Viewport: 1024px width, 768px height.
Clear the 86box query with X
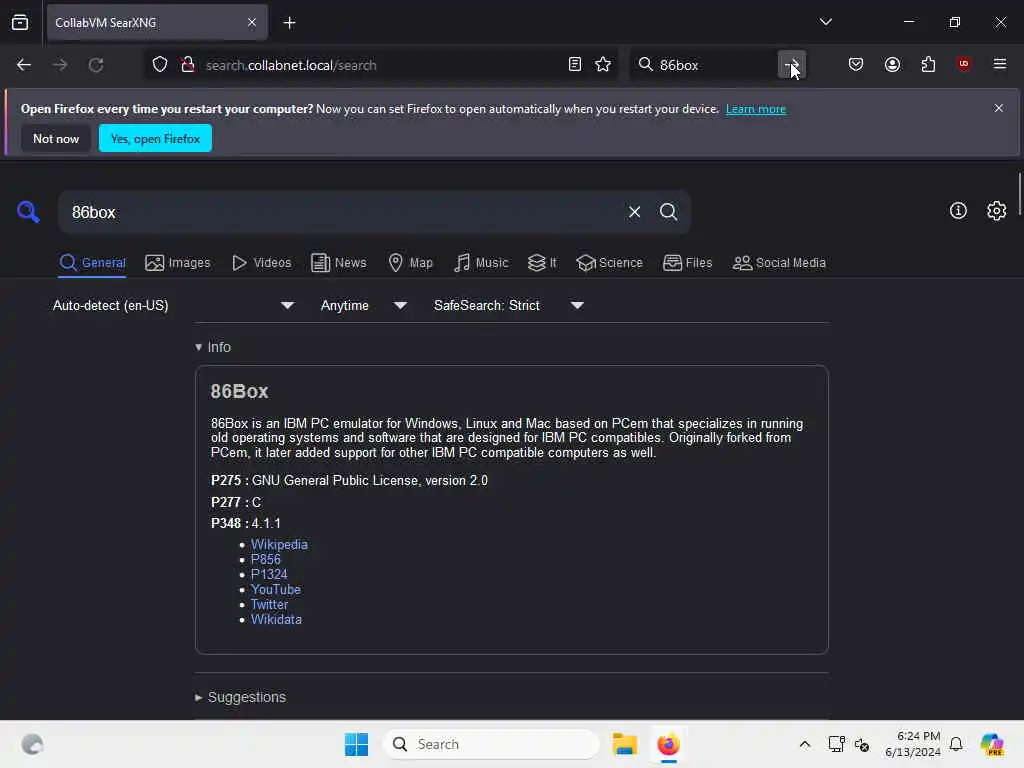634,212
